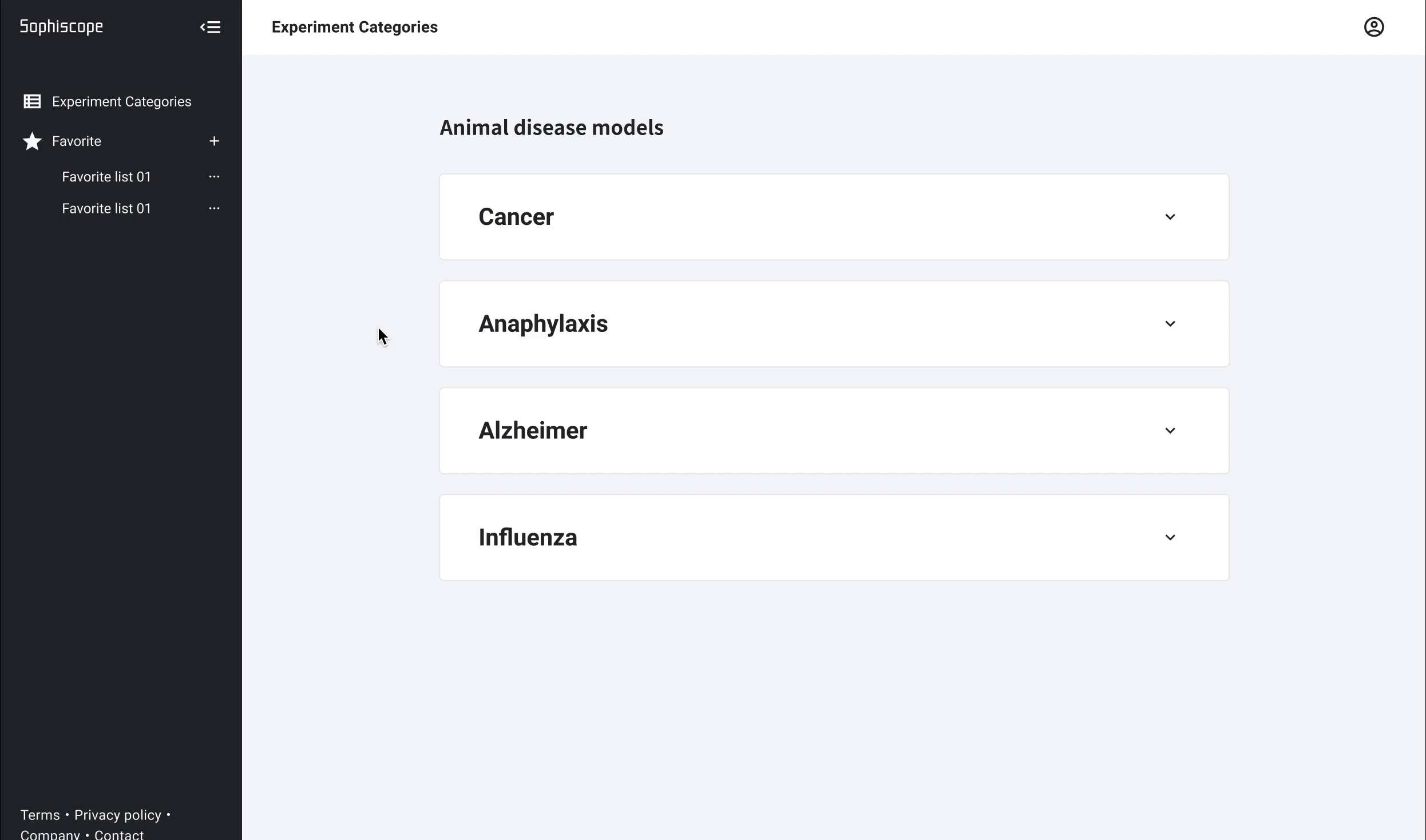Open the first Favorite list 01 item

tap(106, 177)
